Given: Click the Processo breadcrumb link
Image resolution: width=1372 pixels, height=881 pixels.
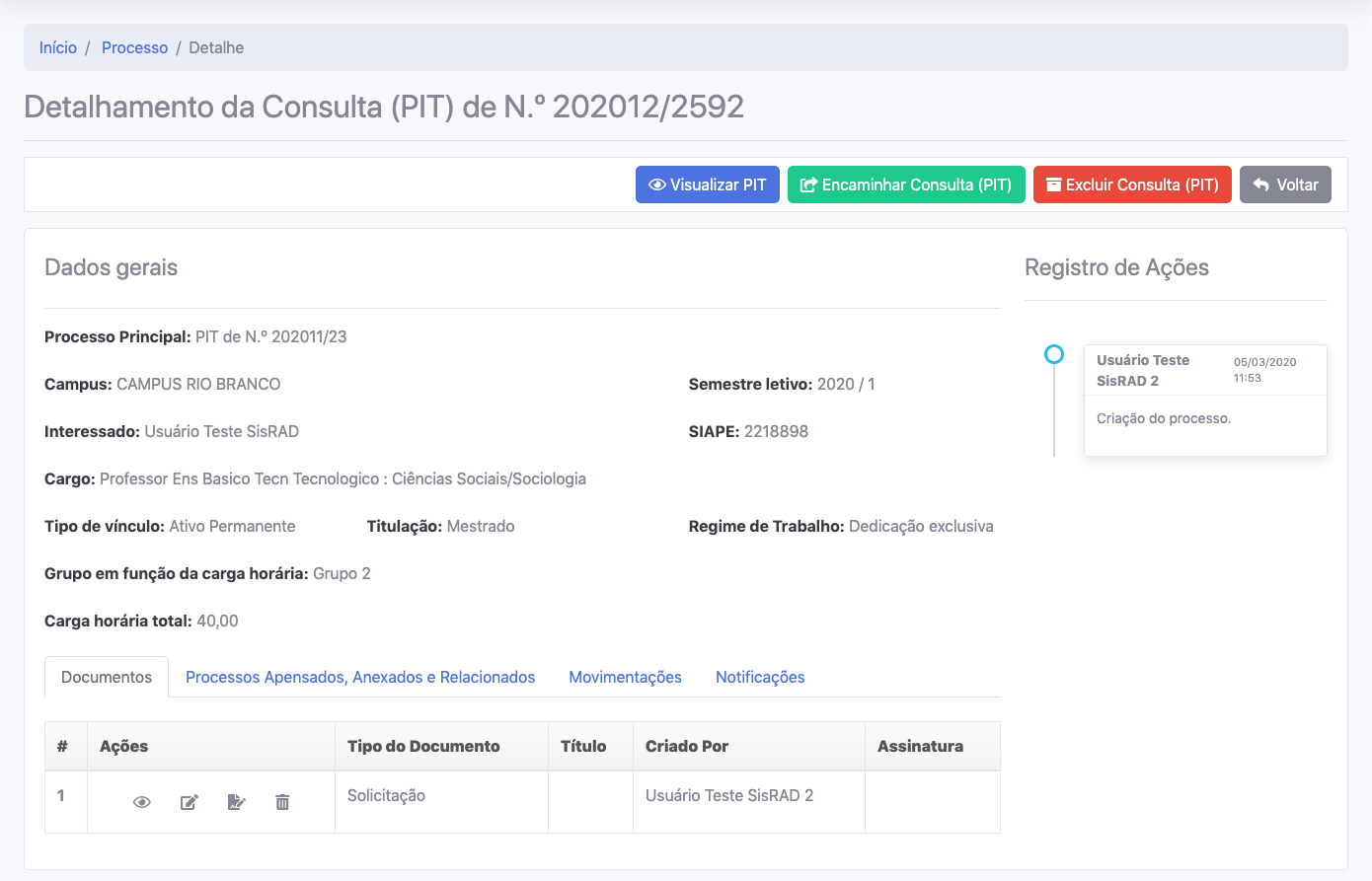Looking at the screenshot, I should (134, 47).
